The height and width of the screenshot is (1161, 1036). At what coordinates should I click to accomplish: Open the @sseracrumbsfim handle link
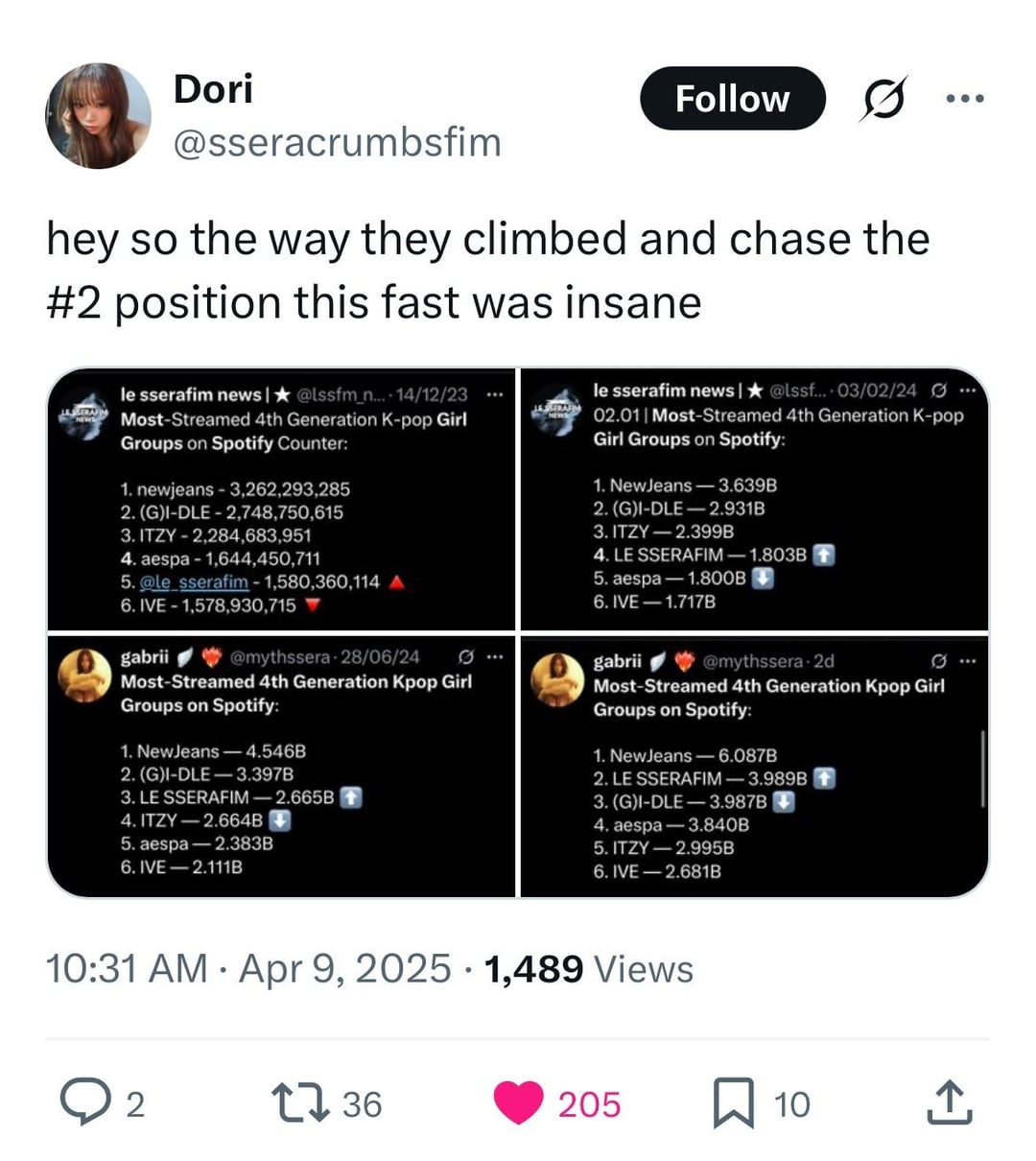coord(337,142)
